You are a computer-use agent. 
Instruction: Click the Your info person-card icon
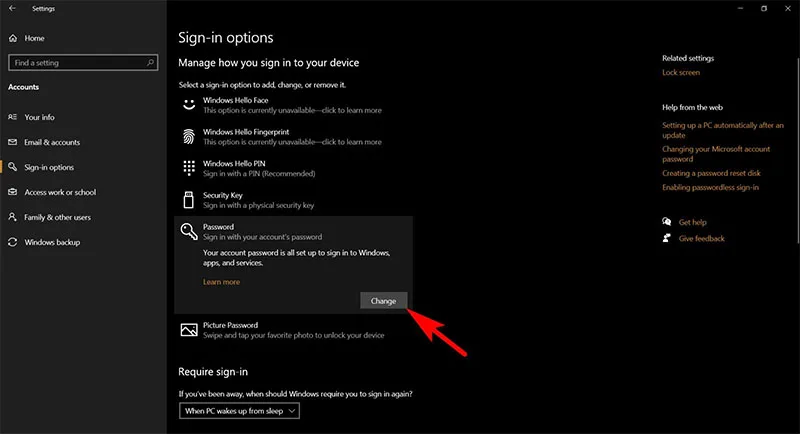pos(13,117)
